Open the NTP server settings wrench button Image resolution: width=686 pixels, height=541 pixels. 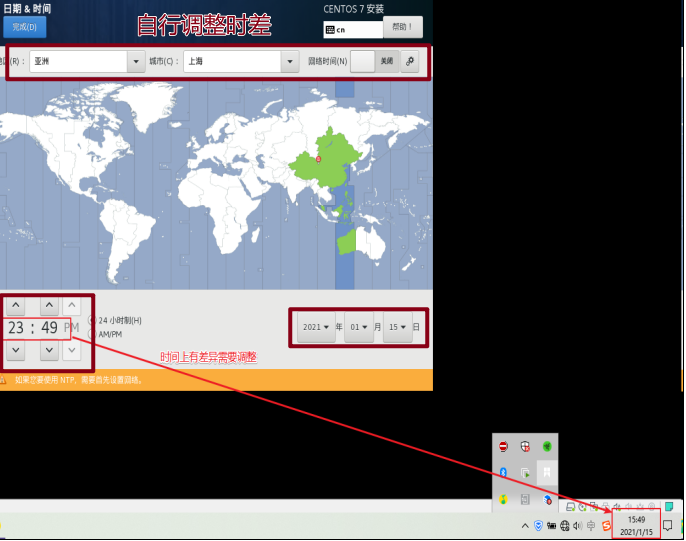pyautogui.click(x=410, y=61)
